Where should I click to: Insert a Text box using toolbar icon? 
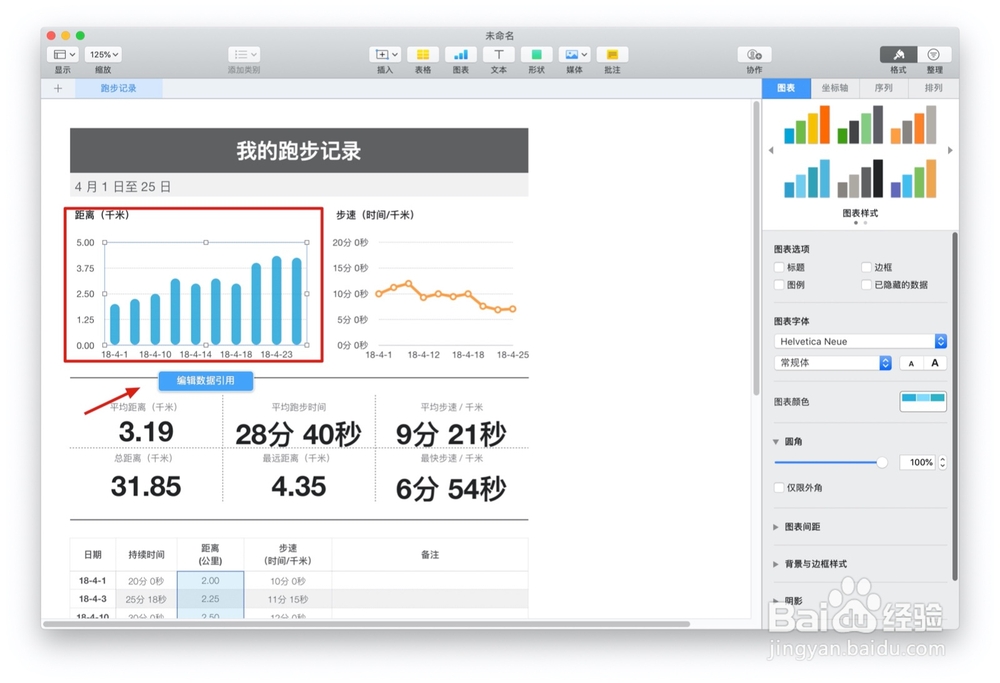coord(497,55)
